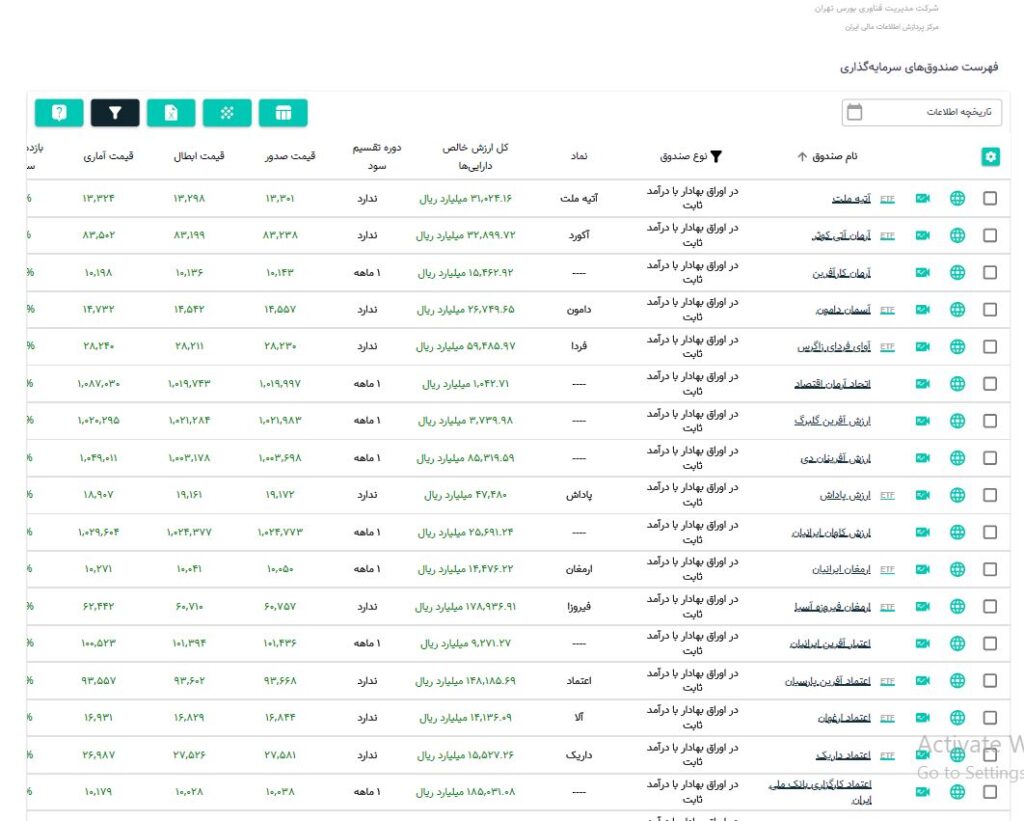Viewport: 1024px width, 821px height.
Task: Open the green camera icon for اعتماد کارگزاری بانک ملی
Action: (922, 792)
